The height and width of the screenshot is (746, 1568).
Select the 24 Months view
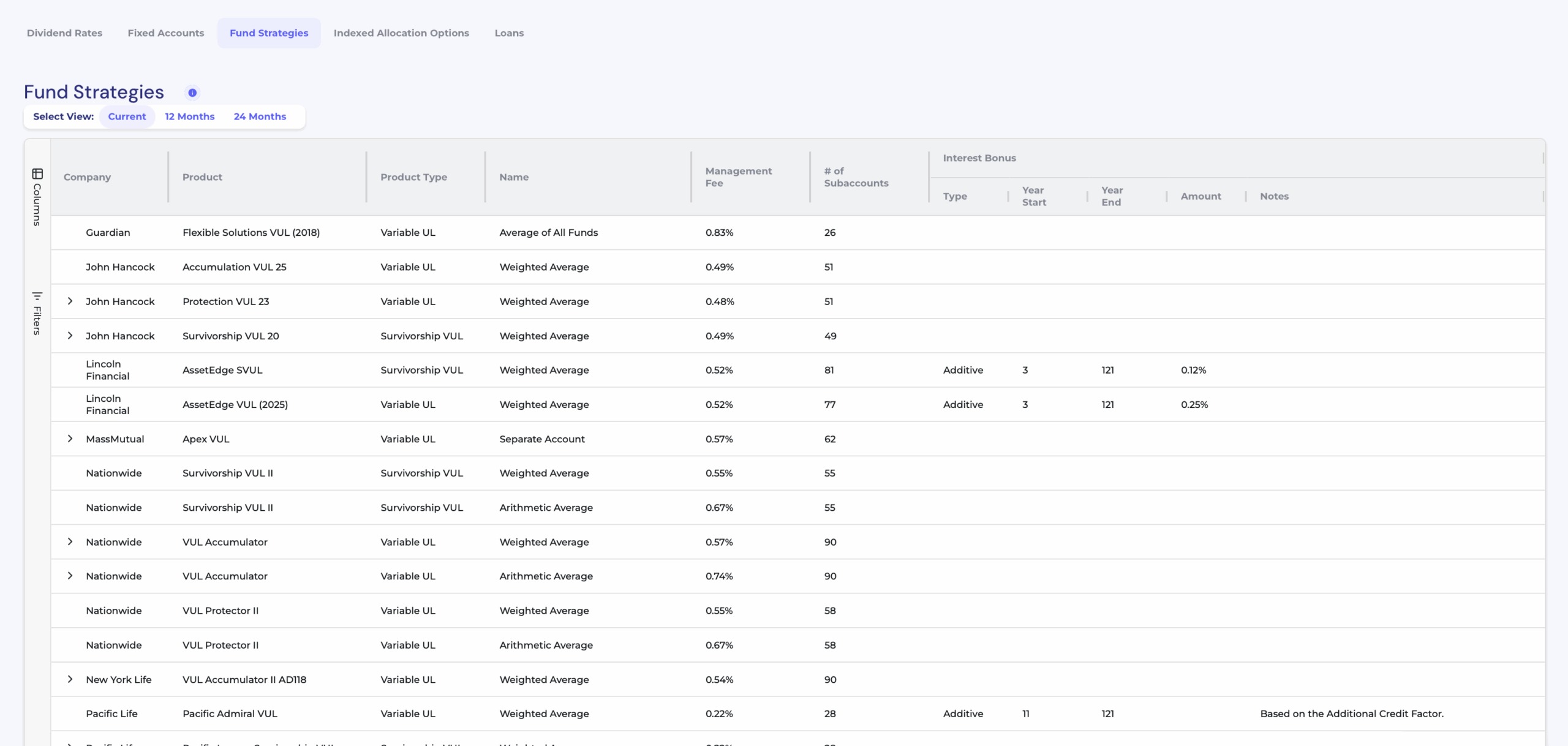coord(260,116)
